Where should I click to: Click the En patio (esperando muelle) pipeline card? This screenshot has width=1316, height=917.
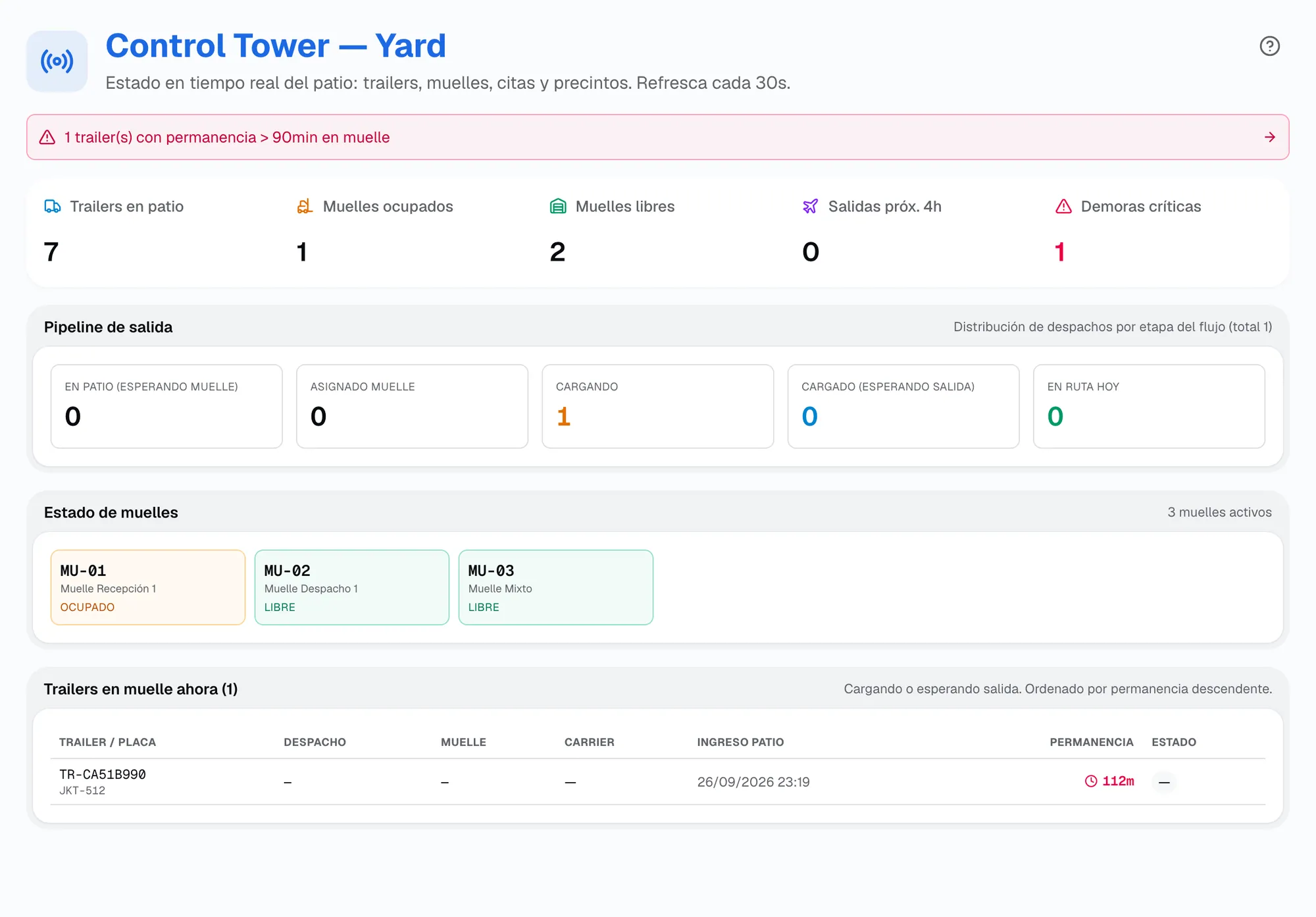tap(166, 406)
